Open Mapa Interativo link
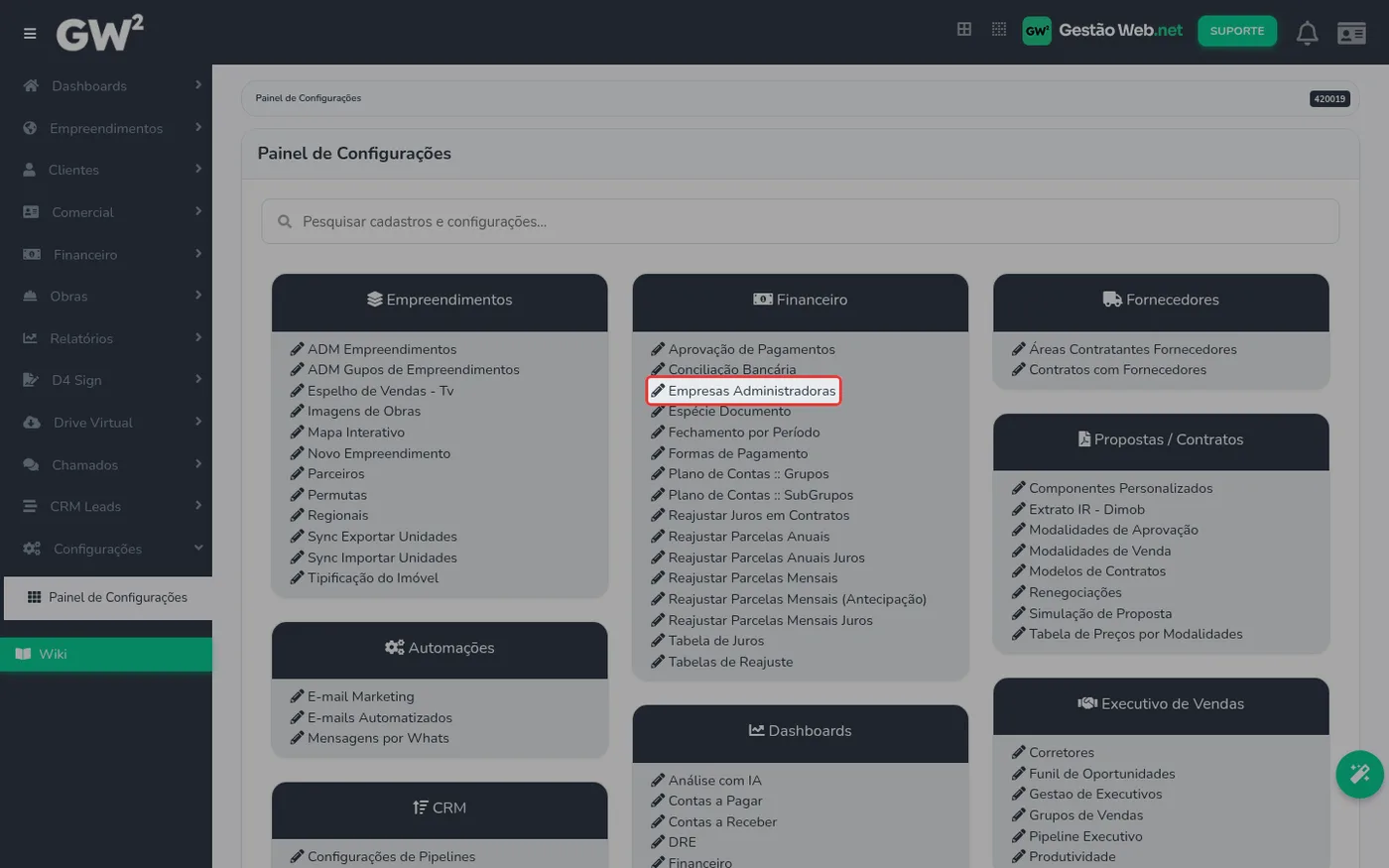Screen dimensions: 1389x868 (x=347, y=433)
